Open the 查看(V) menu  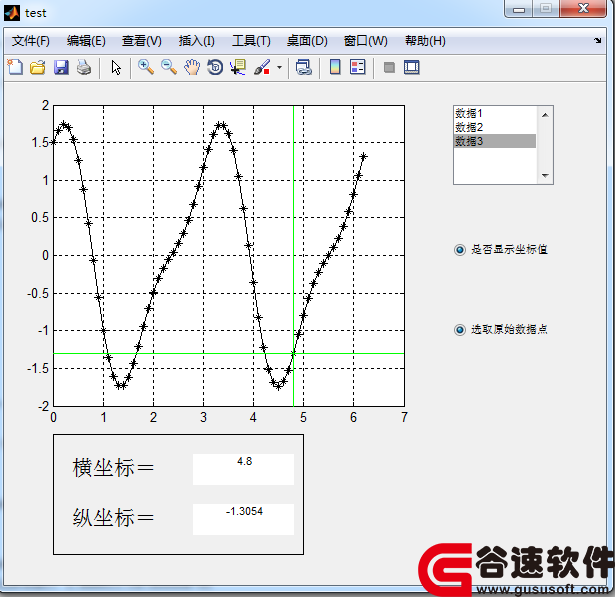pyautogui.click(x=142, y=41)
